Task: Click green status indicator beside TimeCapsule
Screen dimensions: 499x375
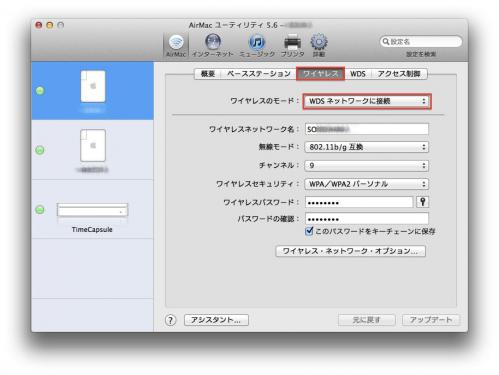Action: tap(40, 210)
